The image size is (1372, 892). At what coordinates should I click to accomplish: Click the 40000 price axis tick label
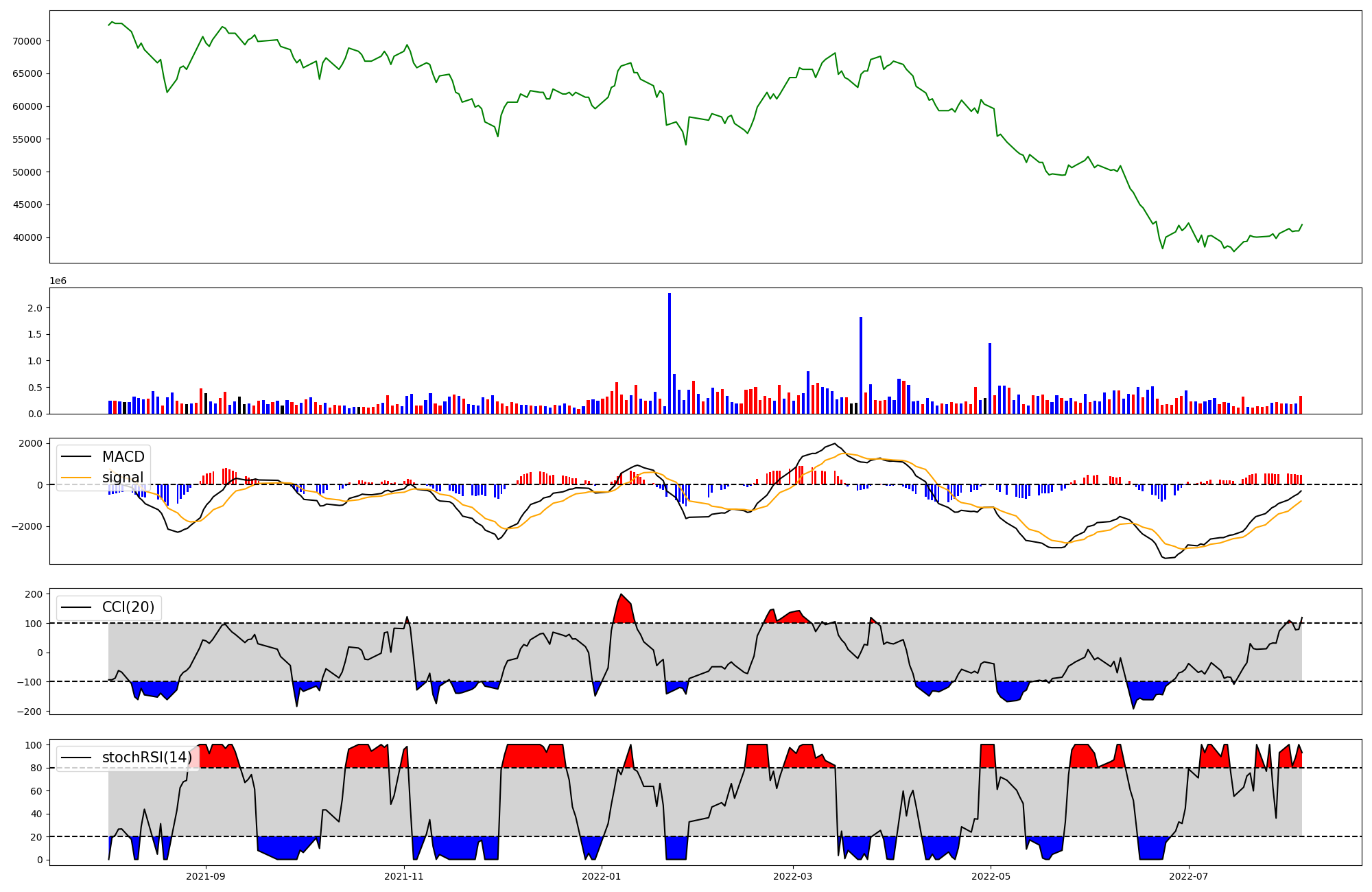(27, 238)
